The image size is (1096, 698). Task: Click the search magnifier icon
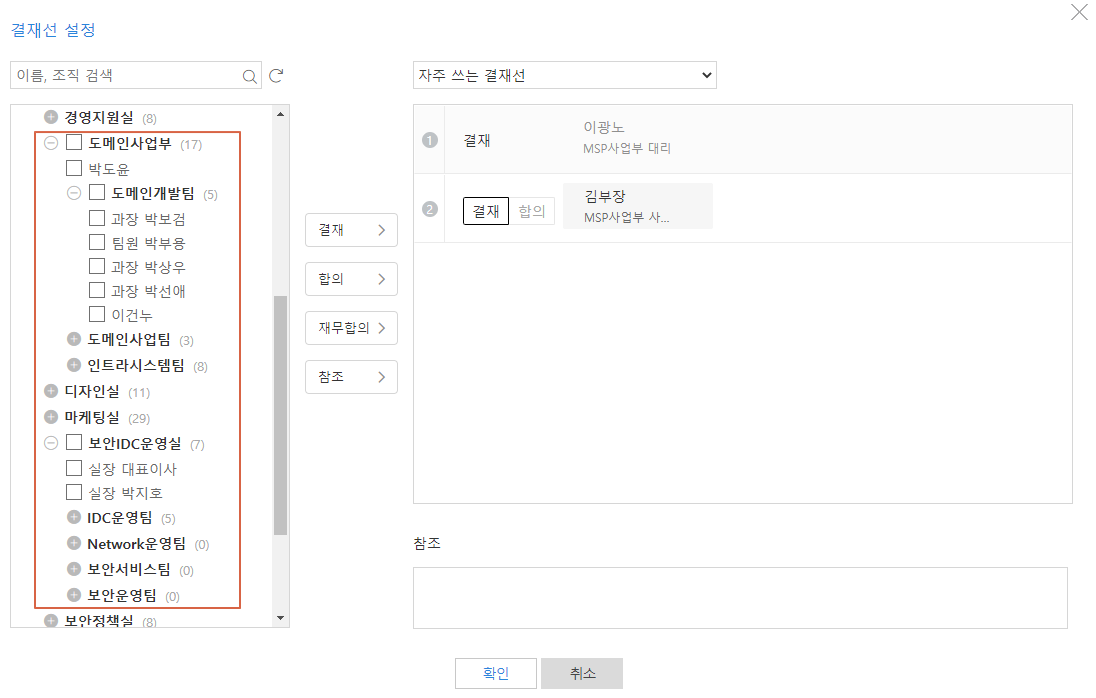pyautogui.click(x=249, y=76)
